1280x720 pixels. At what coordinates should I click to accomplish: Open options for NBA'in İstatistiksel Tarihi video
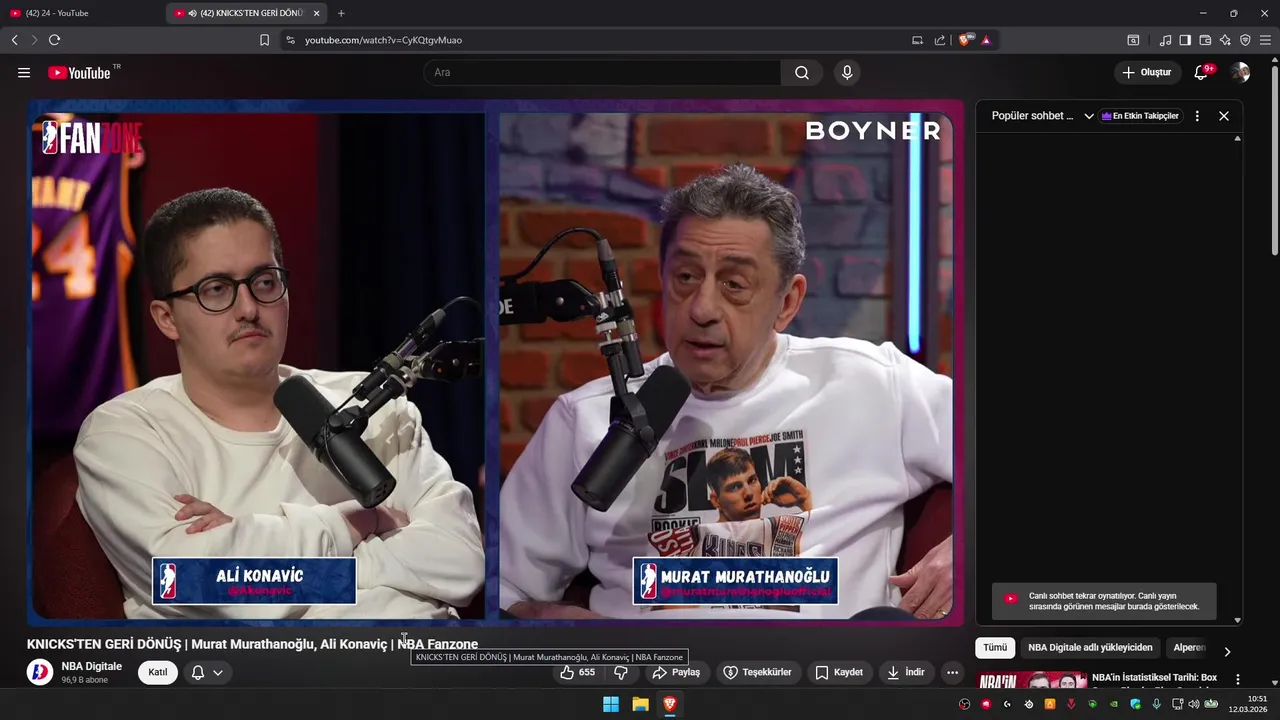click(1237, 679)
